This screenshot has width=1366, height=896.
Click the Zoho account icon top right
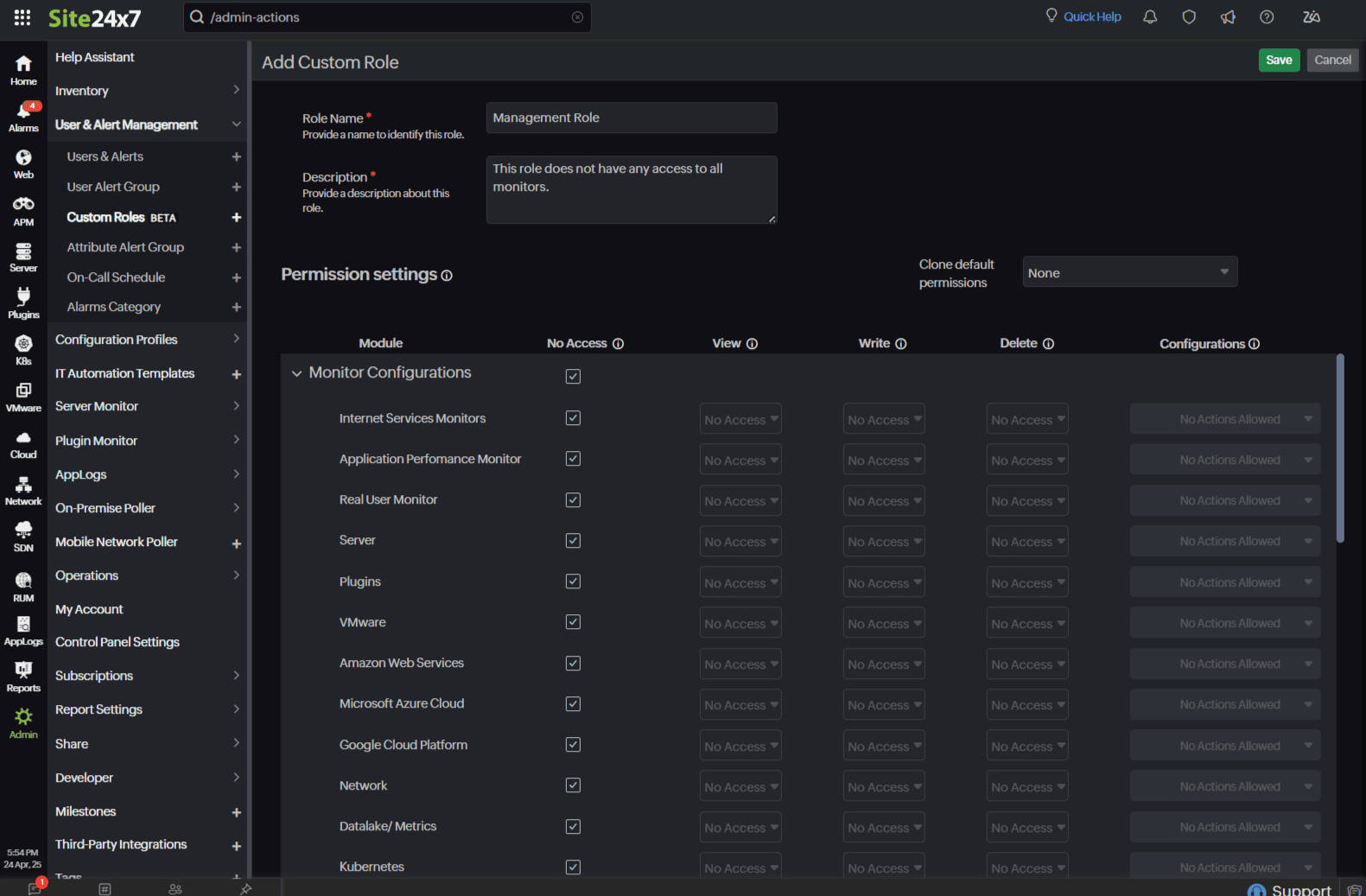[x=1311, y=16]
